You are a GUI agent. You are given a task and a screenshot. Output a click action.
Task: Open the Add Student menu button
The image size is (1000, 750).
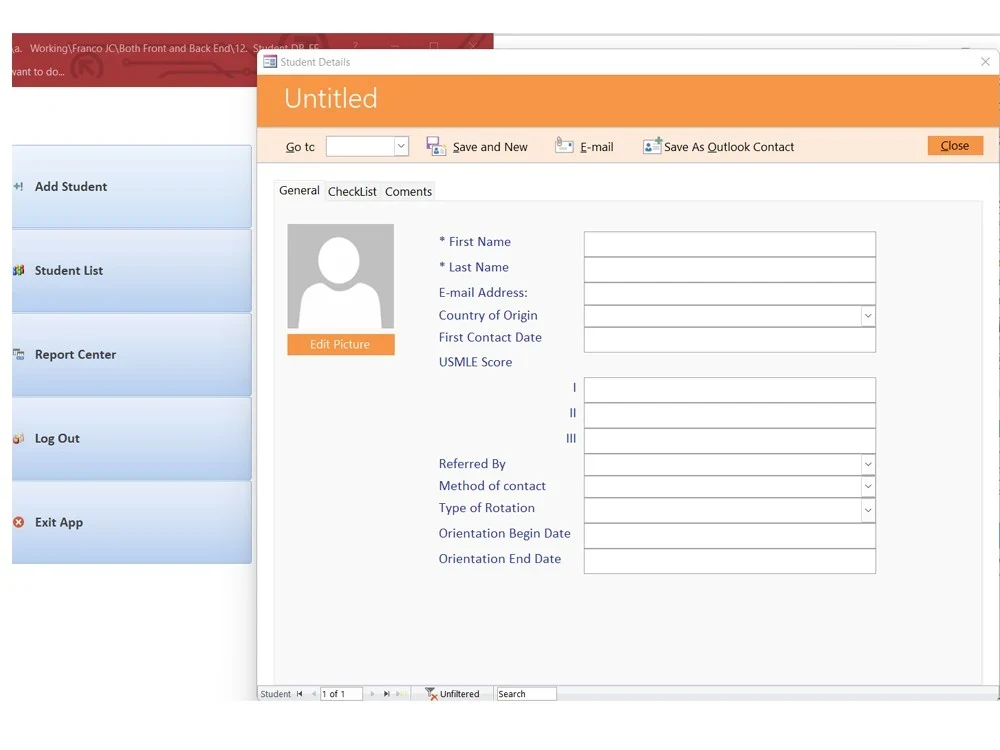tap(131, 186)
